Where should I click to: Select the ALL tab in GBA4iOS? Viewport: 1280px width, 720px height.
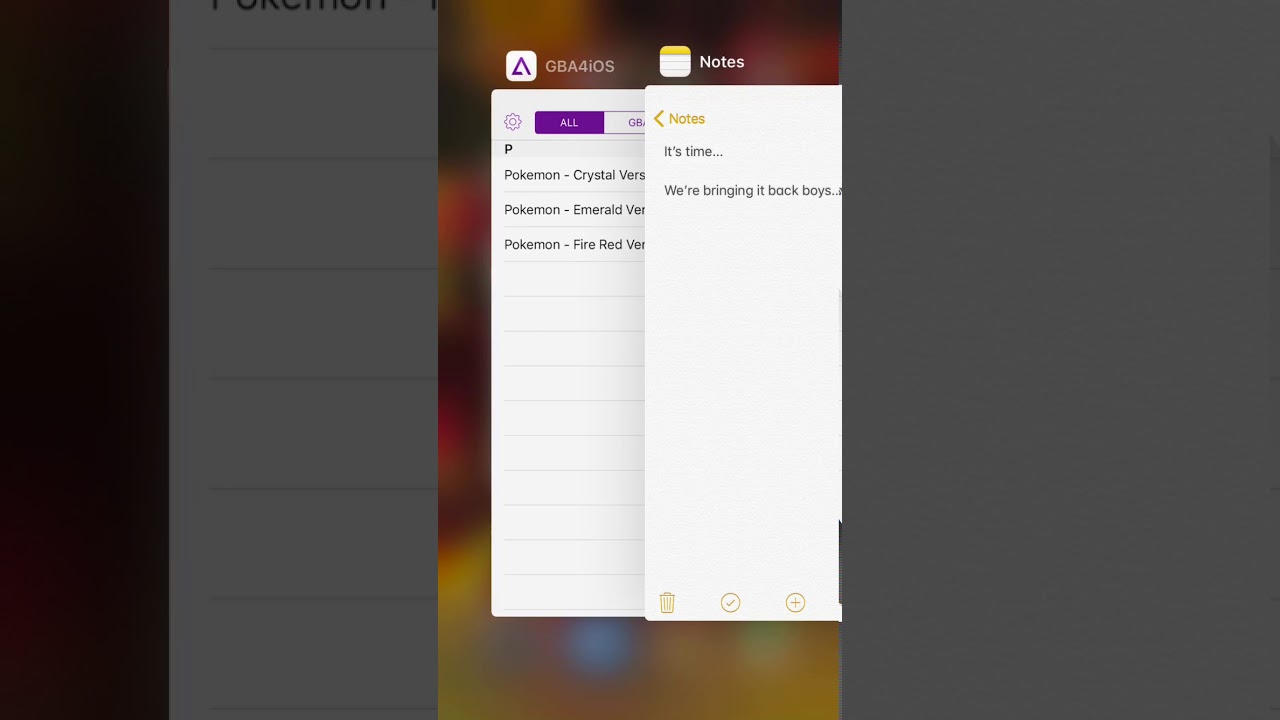tap(569, 123)
